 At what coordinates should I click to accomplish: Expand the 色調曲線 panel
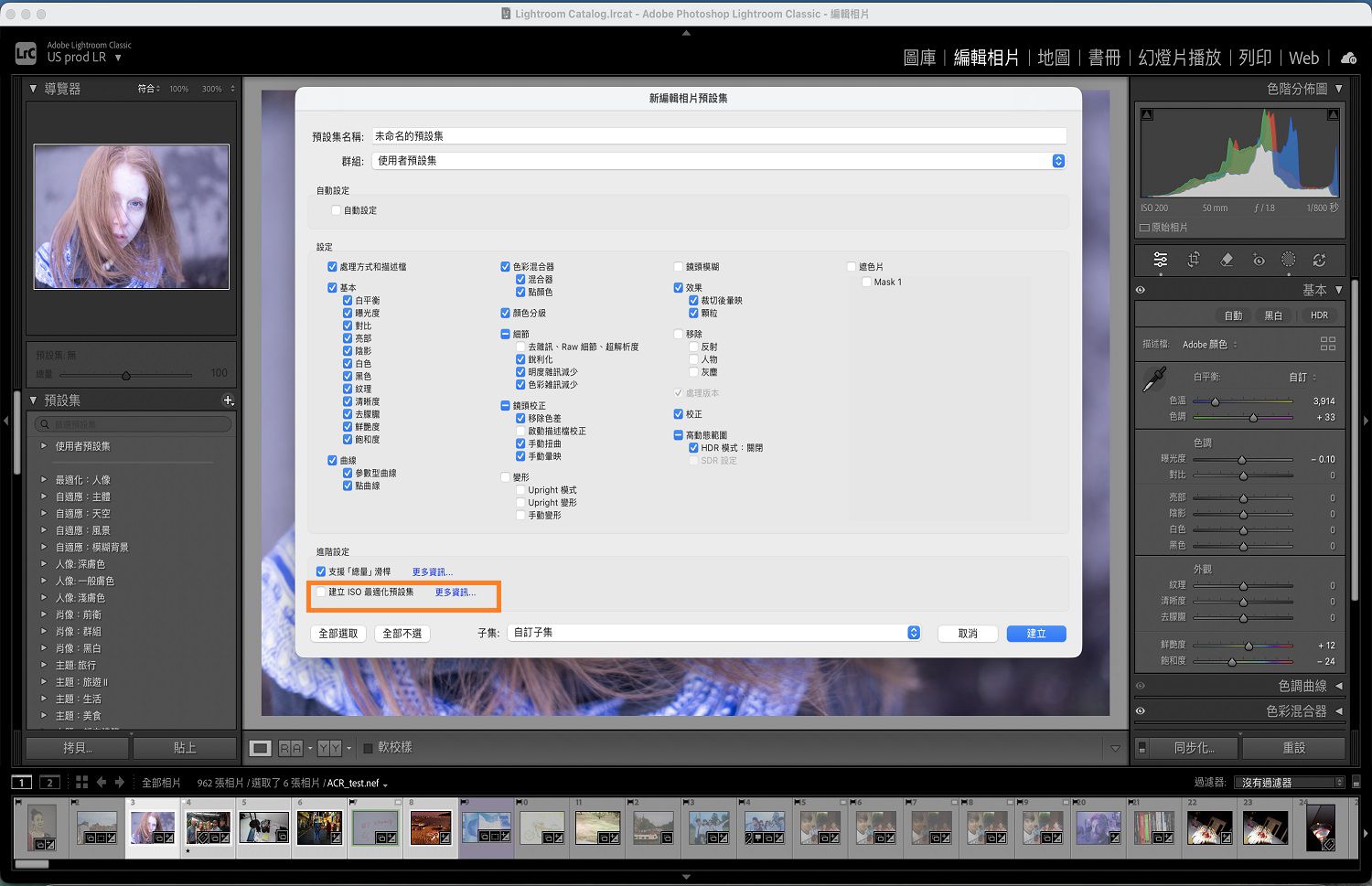(1339, 686)
